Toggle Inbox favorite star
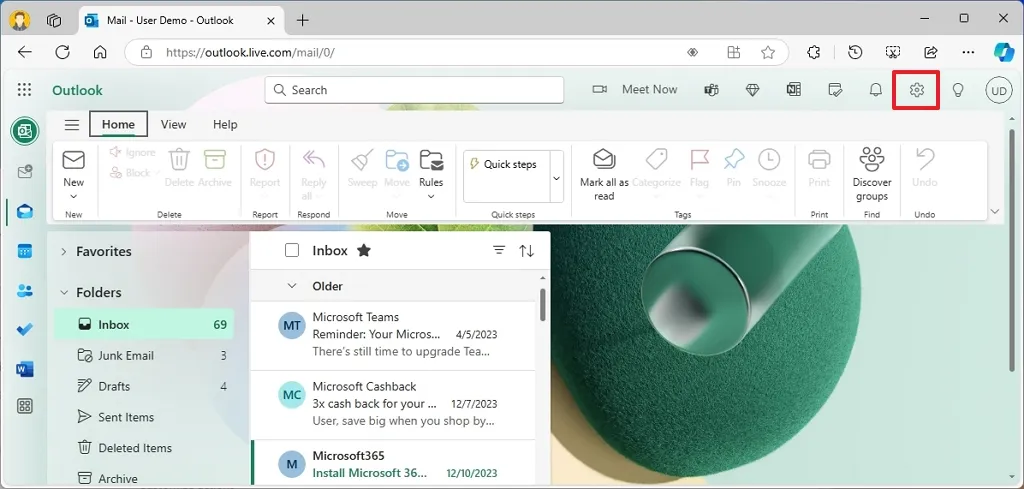 click(364, 251)
